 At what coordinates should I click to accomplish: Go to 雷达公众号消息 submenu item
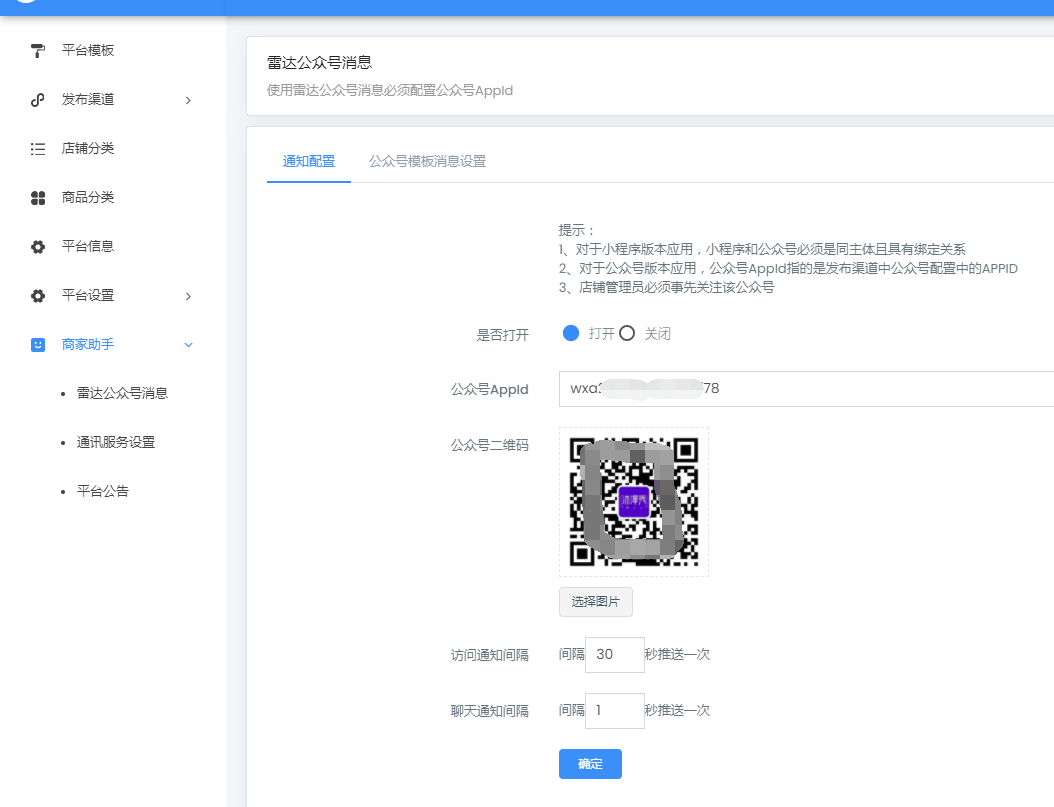tap(122, 393)
